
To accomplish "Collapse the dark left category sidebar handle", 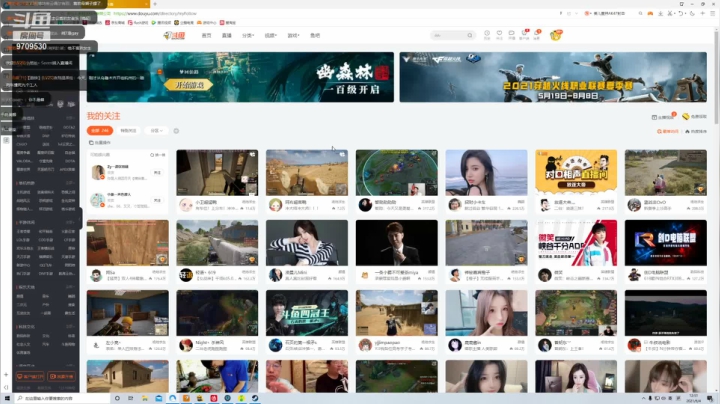I will click(x=80, y=218).
